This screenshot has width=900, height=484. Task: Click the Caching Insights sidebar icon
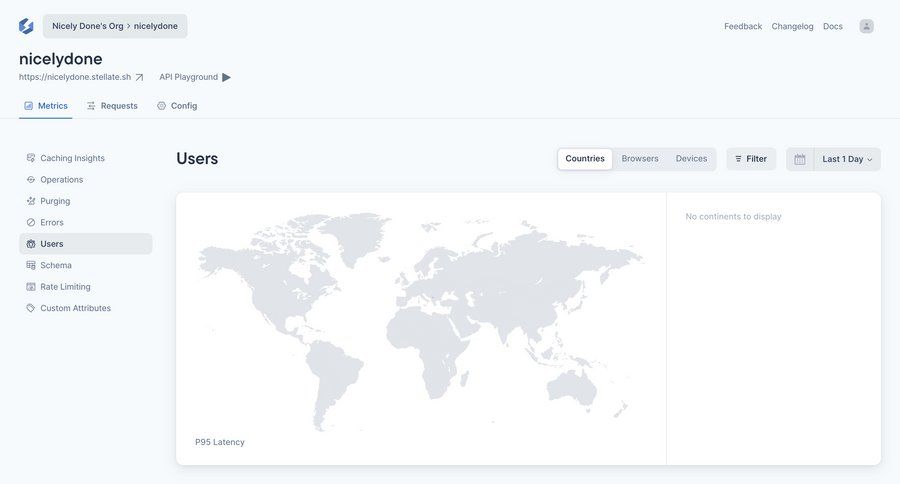(x=31, y=158)
